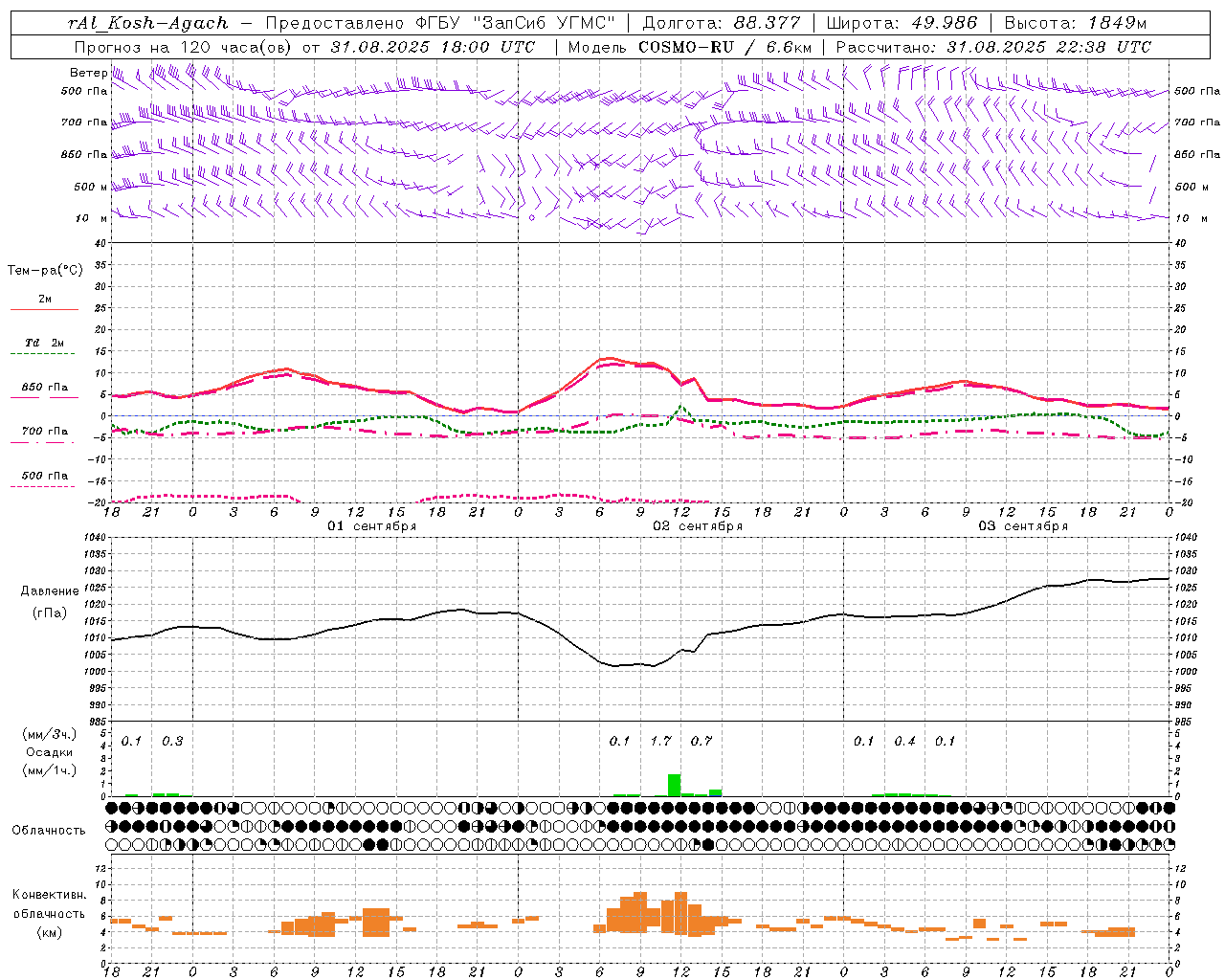Click the tallest green precipitation bar
The image size is (1225, 980).
tap(674, 785)
